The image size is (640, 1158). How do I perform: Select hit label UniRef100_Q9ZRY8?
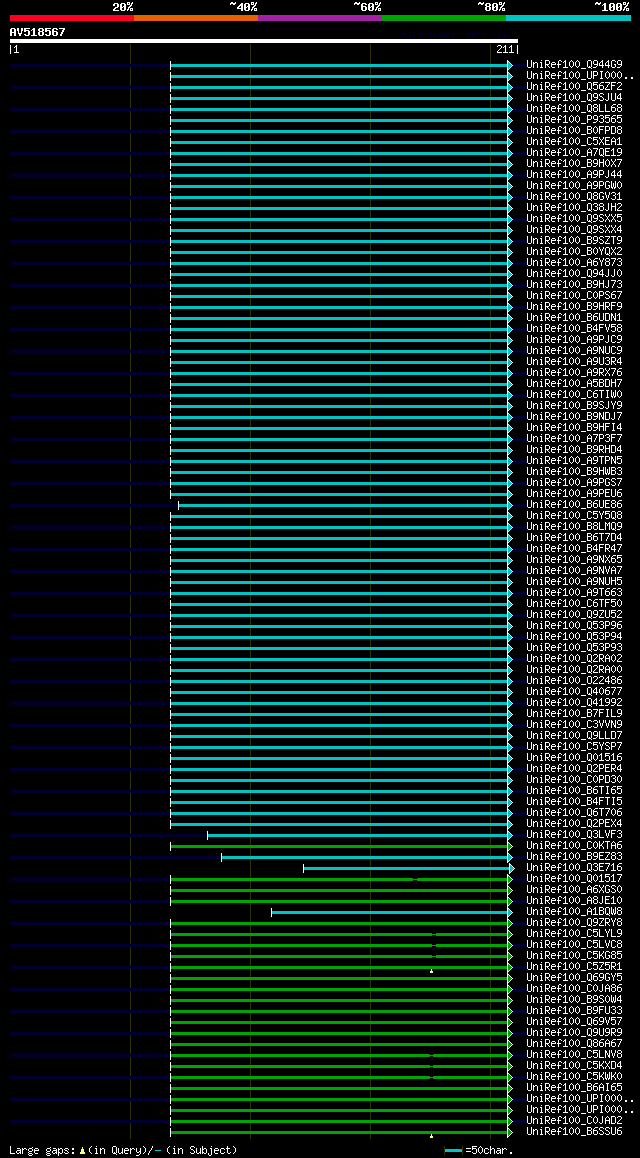click(574, 922)
